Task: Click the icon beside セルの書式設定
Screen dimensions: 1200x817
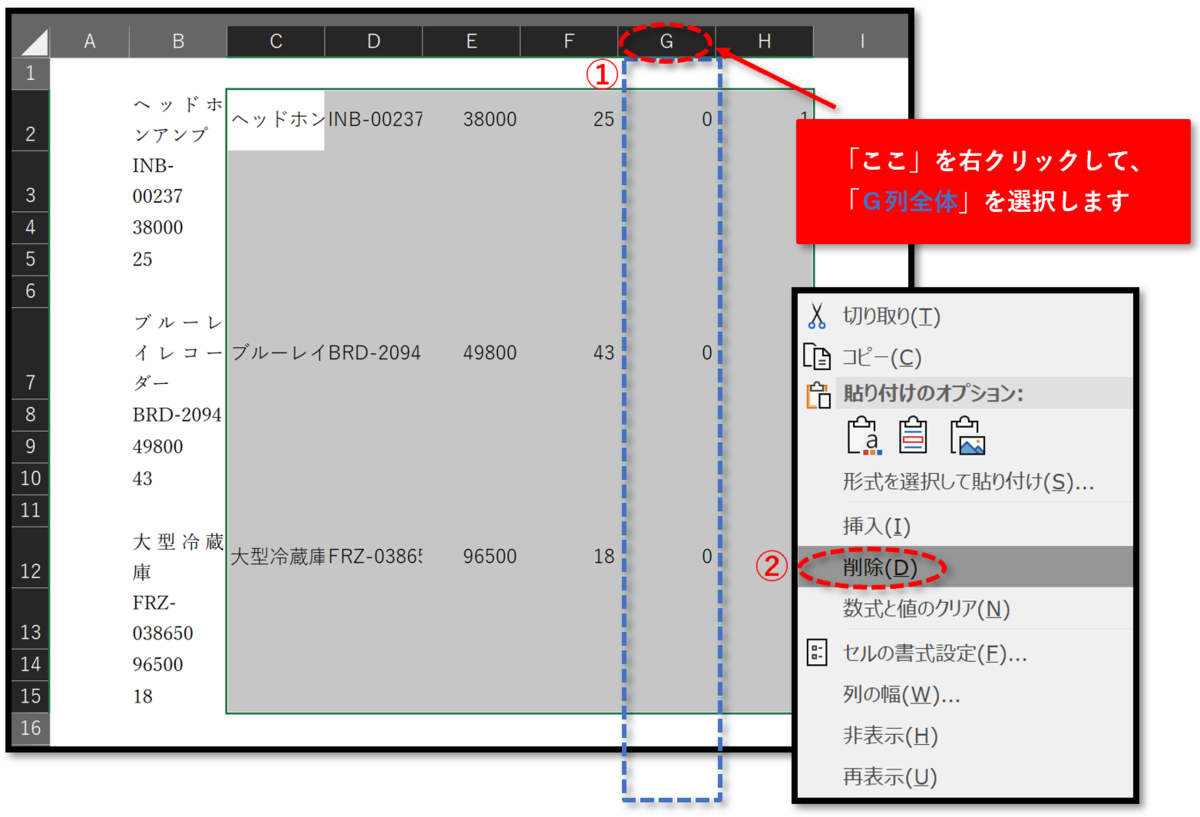Action: click(817, 654)
